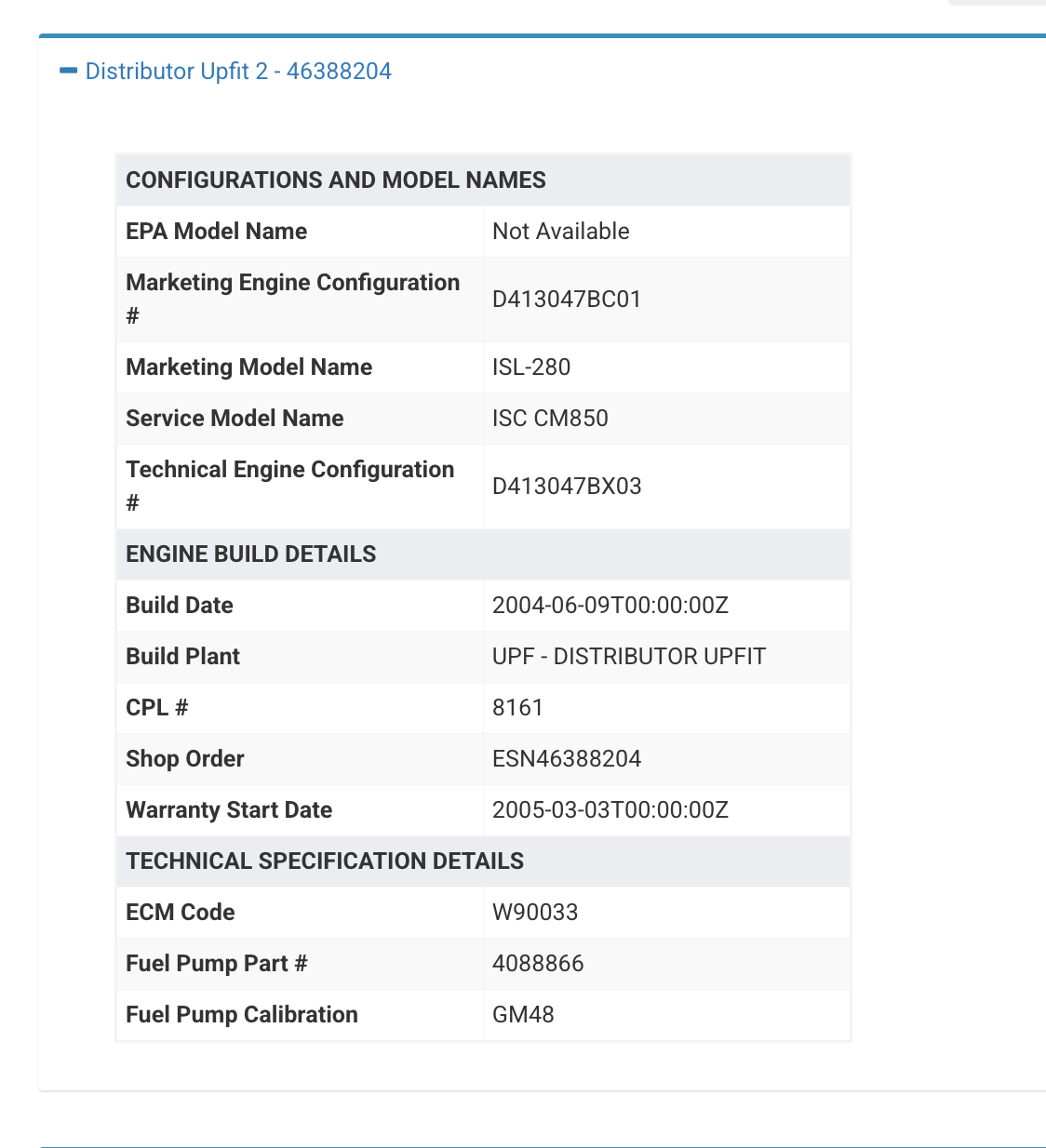1046x1148 pixels.
Task: Click the Build Plant label
Action: pos(183,657)
